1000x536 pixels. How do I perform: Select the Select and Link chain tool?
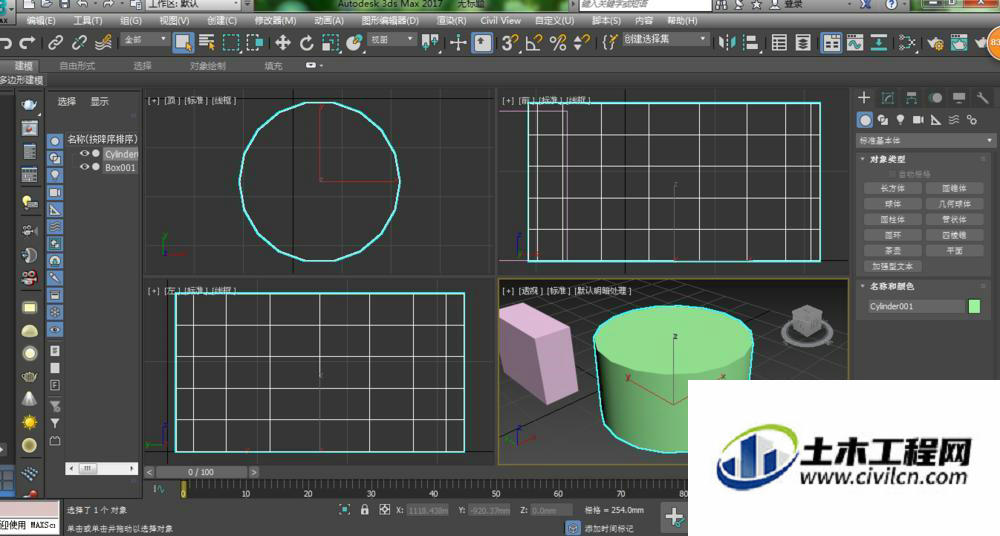click(55, 43)
